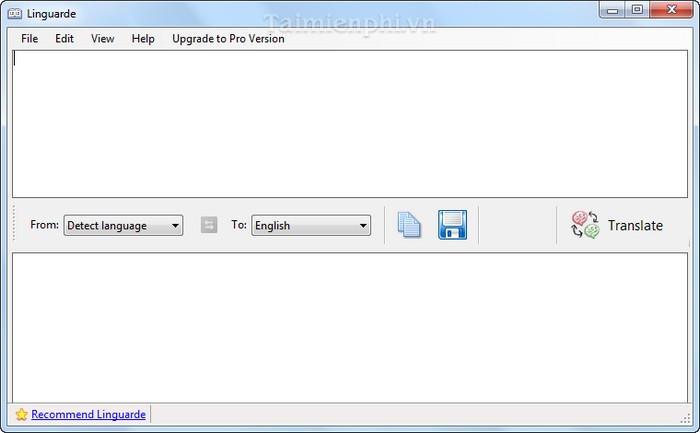700x433 pixels.
Task: Click the swap languages icon
Action: (x=209, y=225)
